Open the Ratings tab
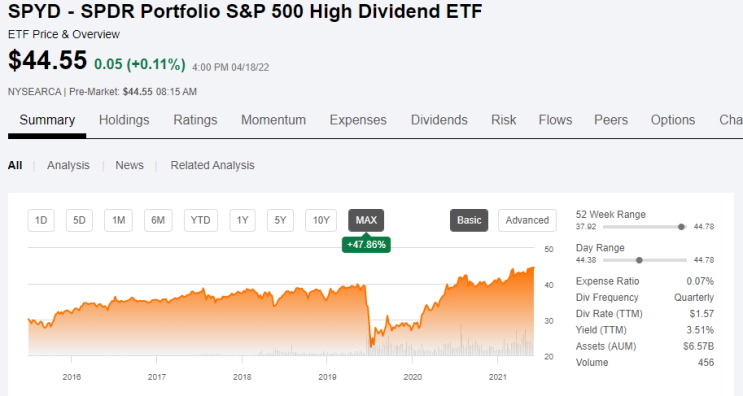Viewport: 743px width, 396px height. (x=195, y=120)
